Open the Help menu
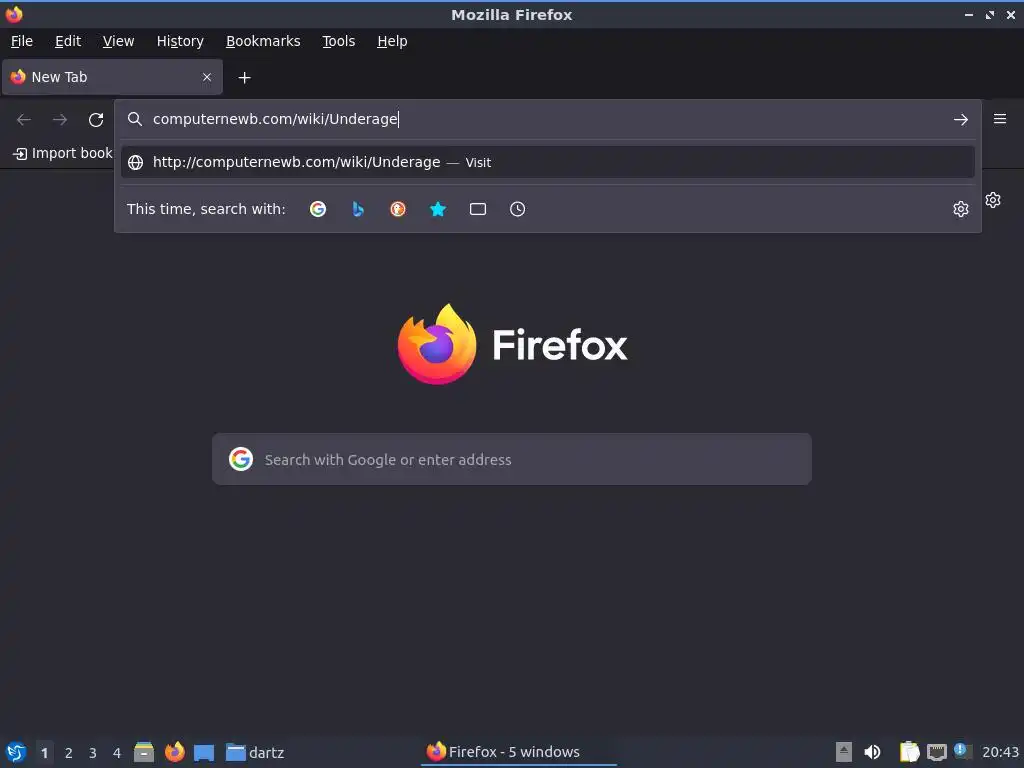 click(x=392, y=41)
